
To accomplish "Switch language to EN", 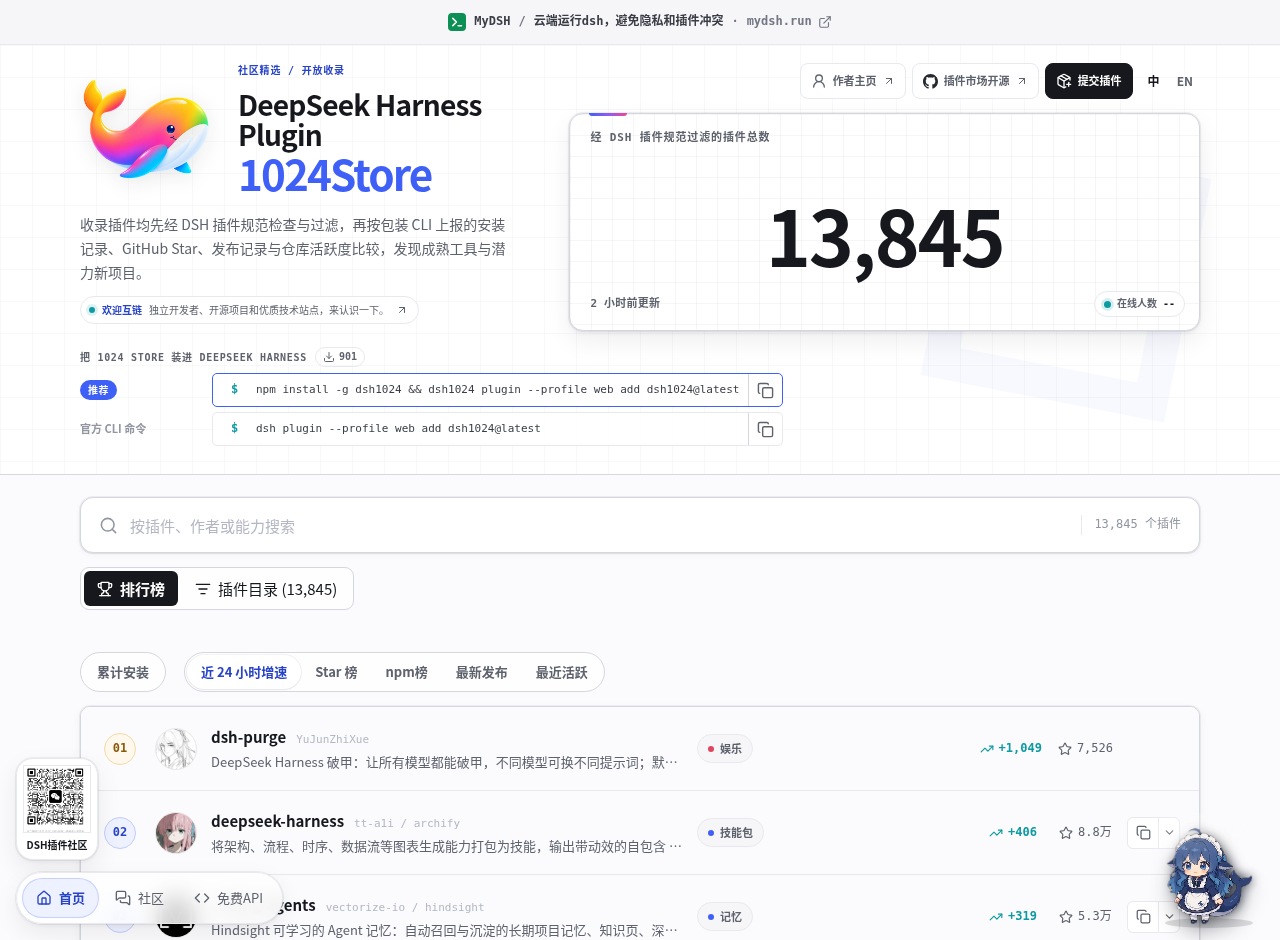I will click(1185, 81).
